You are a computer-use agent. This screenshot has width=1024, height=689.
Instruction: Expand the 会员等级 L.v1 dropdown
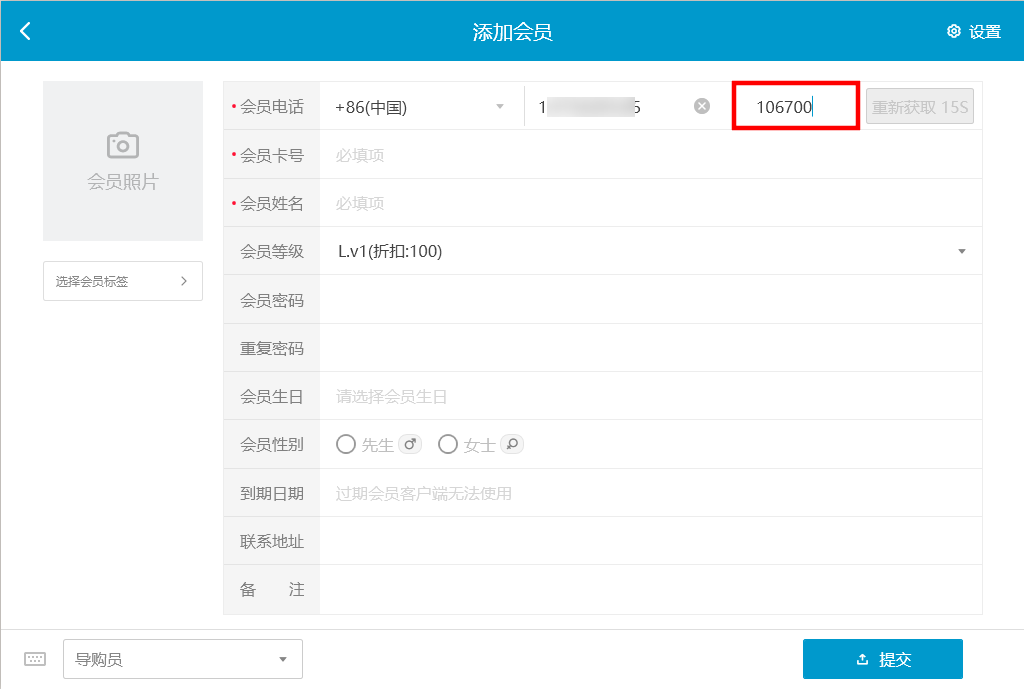pos(650,251)
